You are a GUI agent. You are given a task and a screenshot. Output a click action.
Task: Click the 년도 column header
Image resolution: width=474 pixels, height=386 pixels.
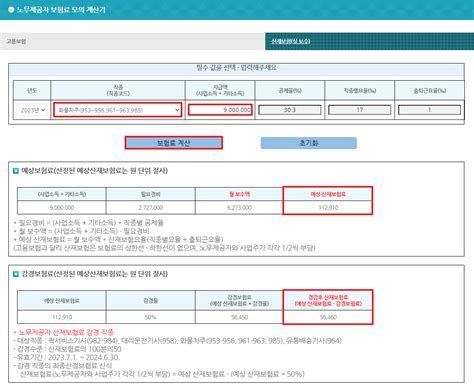[32, 90]
